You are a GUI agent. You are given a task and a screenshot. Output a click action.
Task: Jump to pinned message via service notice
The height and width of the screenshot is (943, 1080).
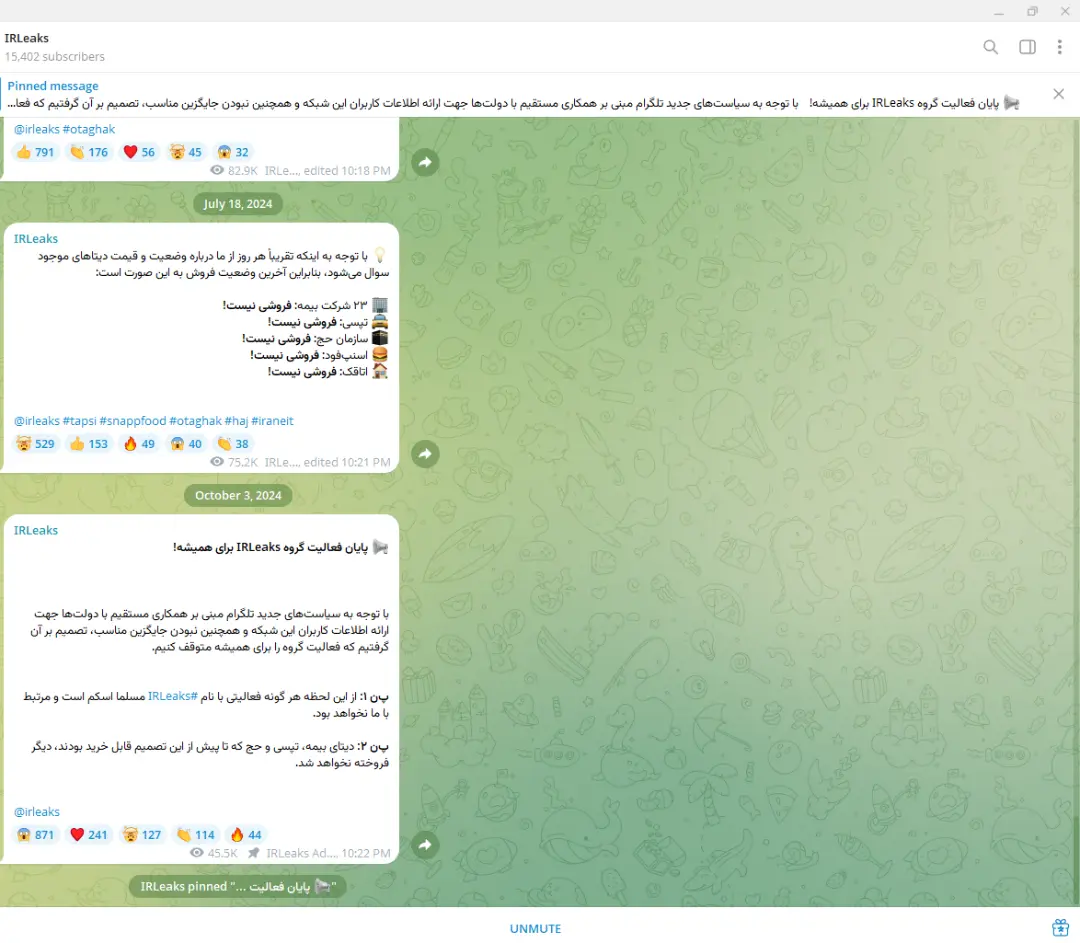pyautogui.click(x=238, y=887)
